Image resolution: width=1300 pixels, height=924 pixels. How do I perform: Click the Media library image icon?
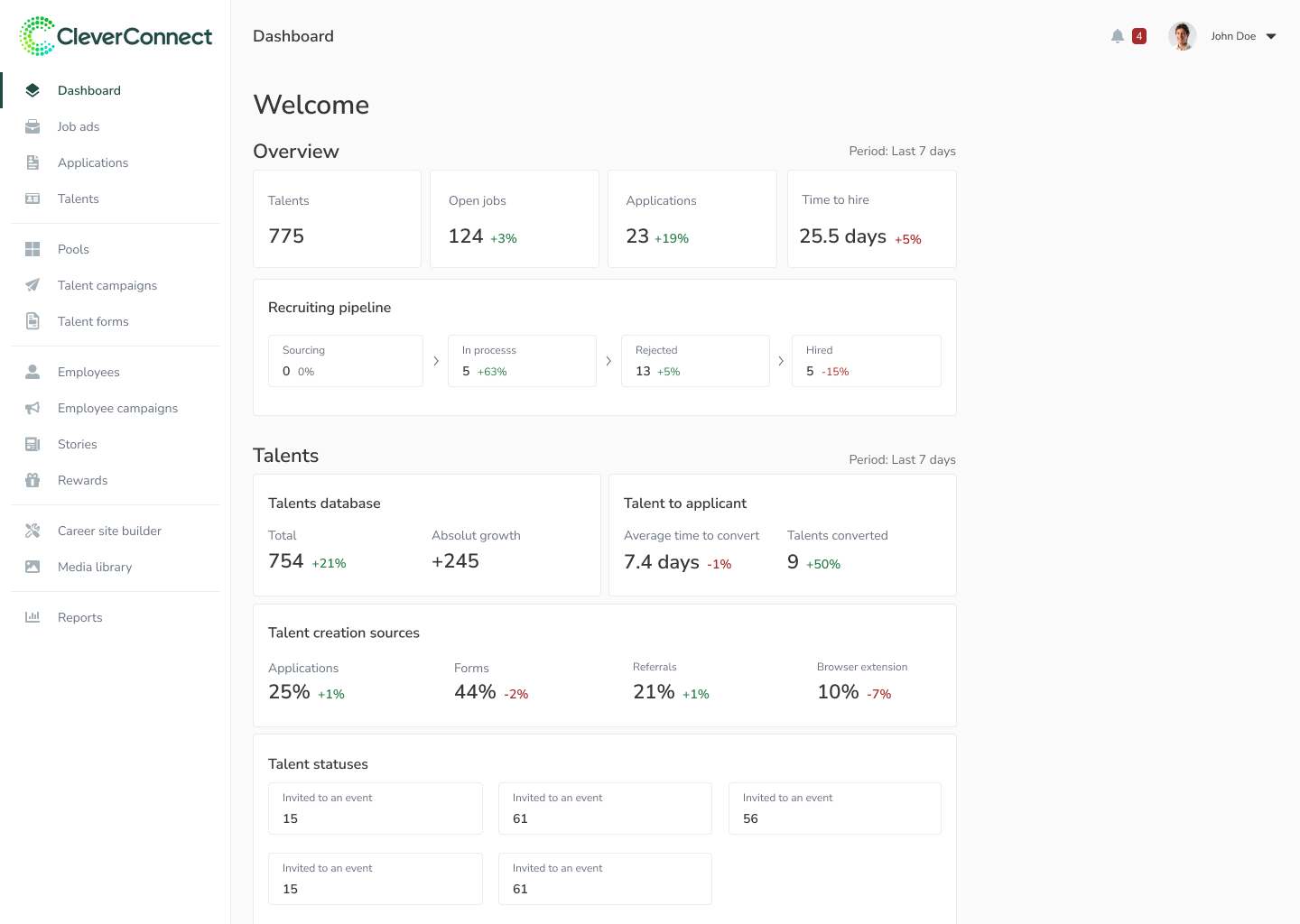[x=32, y=567]
